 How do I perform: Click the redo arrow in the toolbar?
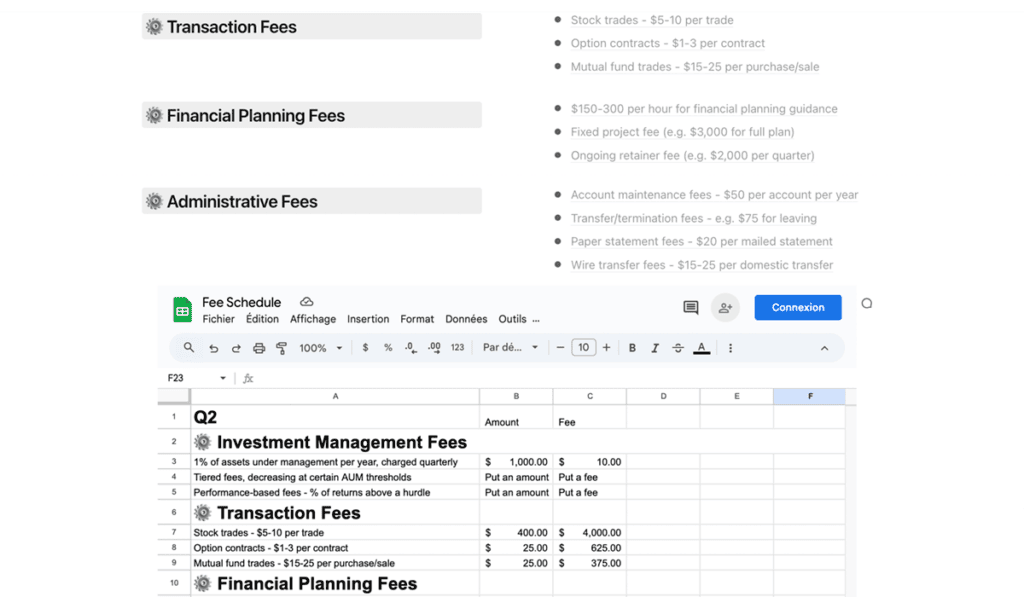click(x=236, y=348)
